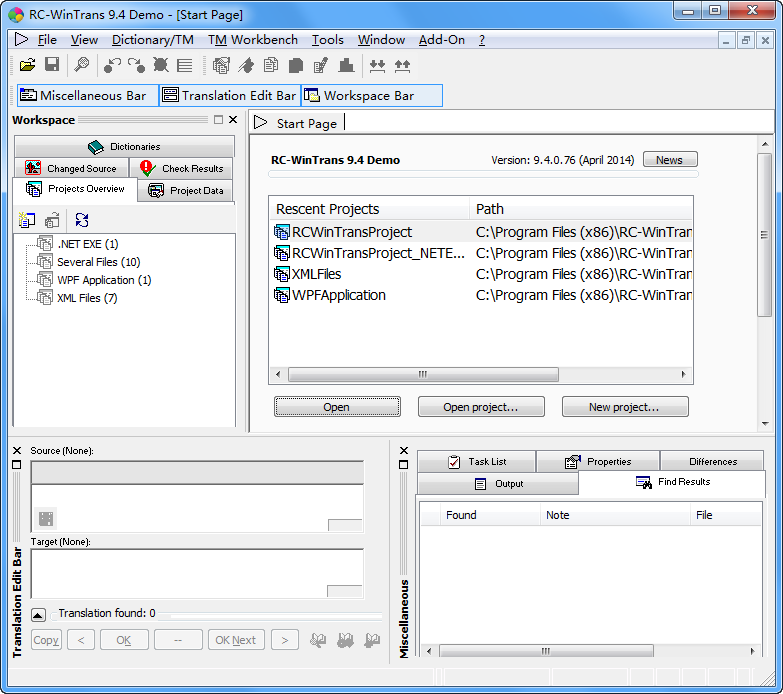Switch to the Properties tab

point(598,462)
